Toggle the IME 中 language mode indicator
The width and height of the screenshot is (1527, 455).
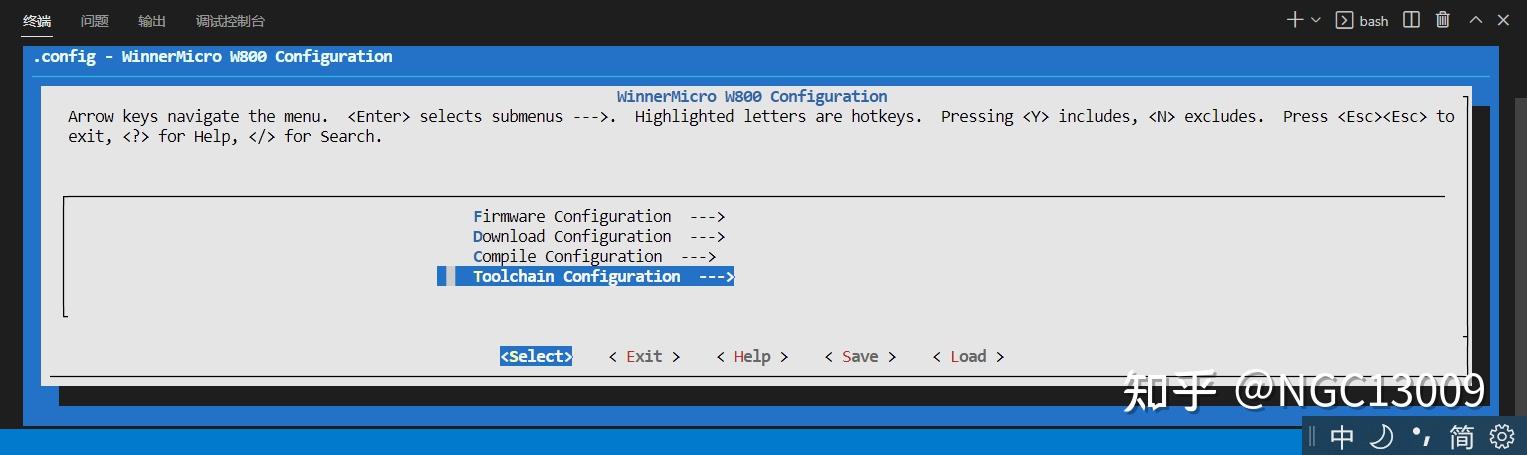pos(1342,437)
